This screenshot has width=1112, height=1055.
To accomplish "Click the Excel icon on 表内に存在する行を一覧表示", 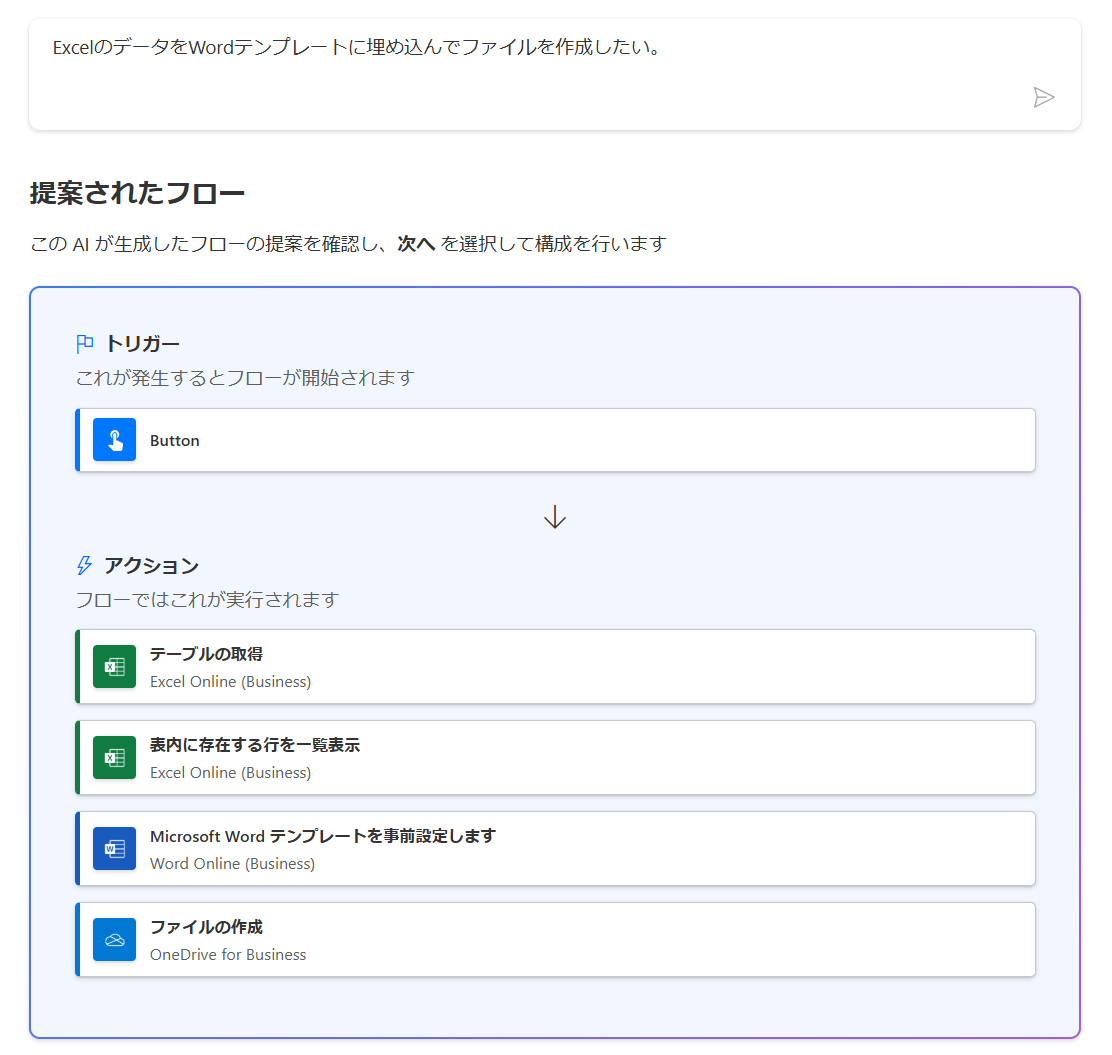I will tap(114, 757).
